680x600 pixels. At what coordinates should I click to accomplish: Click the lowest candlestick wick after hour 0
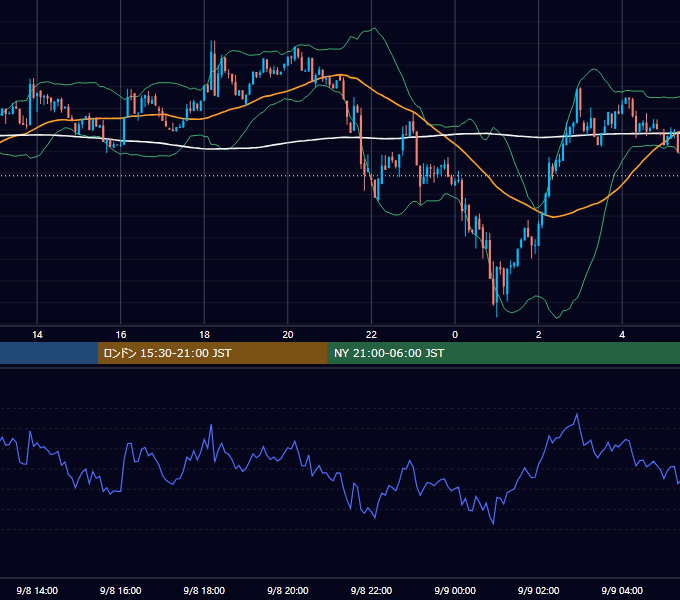click(x=497, y=310)
